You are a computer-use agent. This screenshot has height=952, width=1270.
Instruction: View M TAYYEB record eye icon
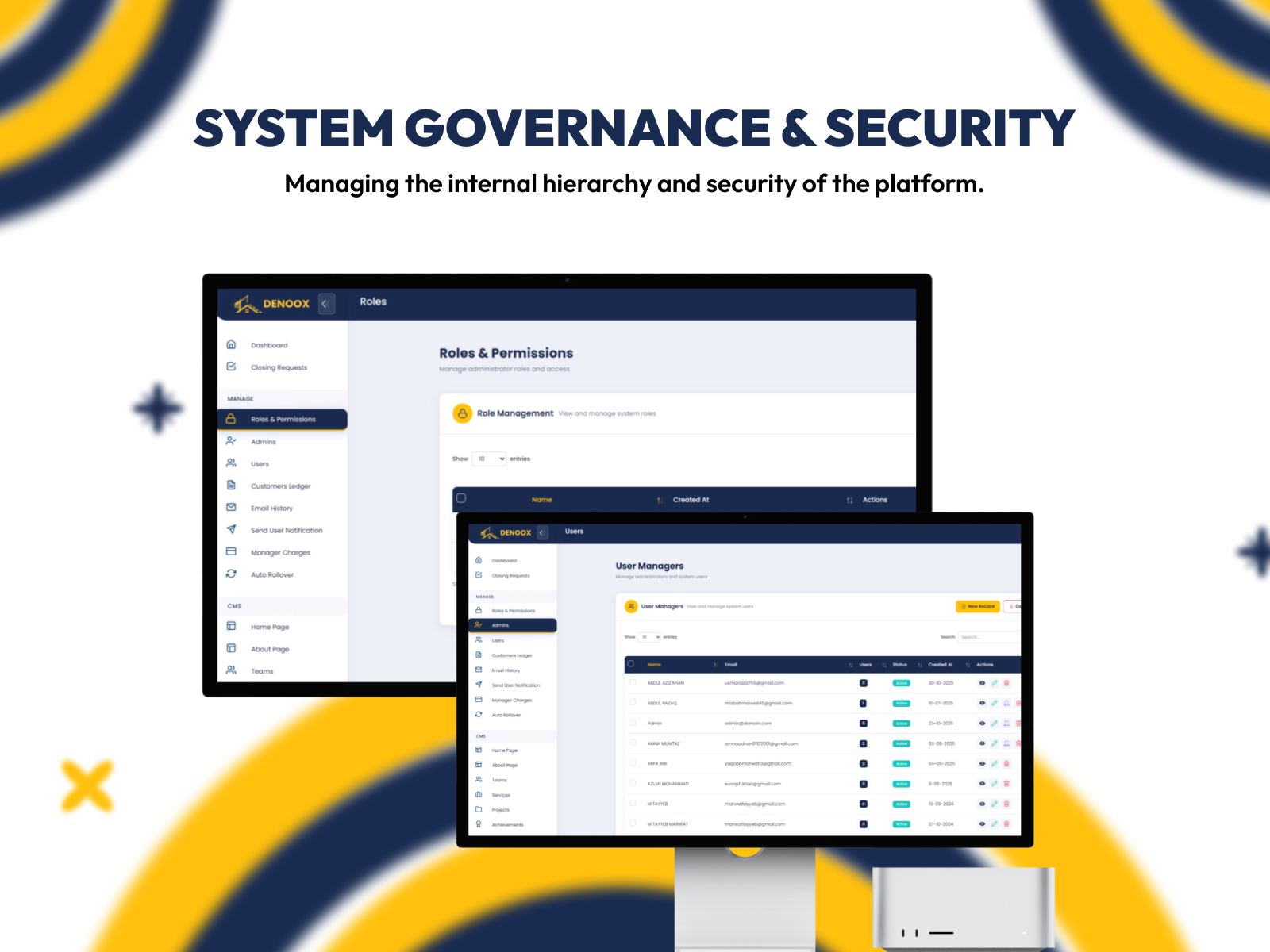[982, 804]
